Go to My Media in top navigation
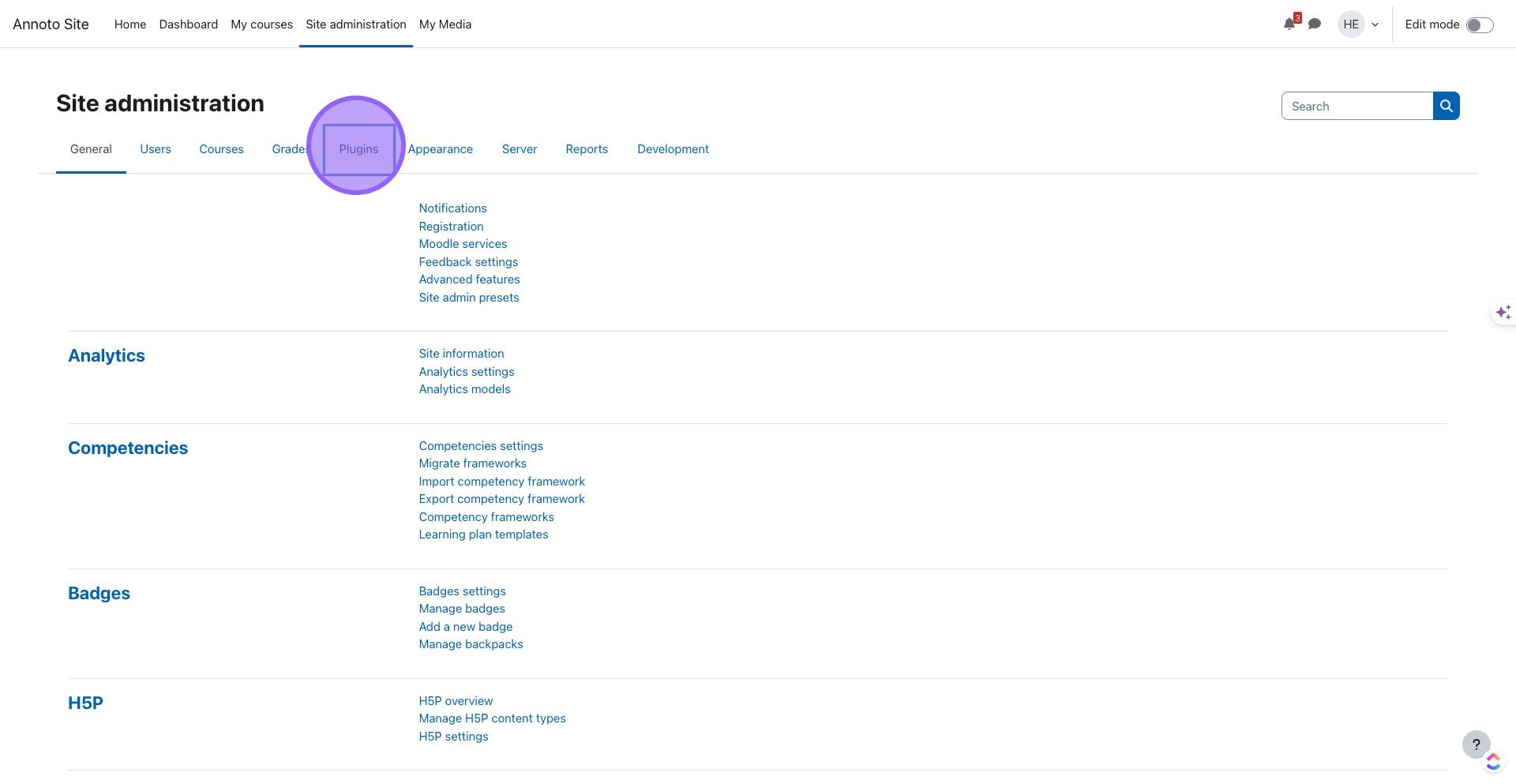1516x784 pixels. [445, 24]
